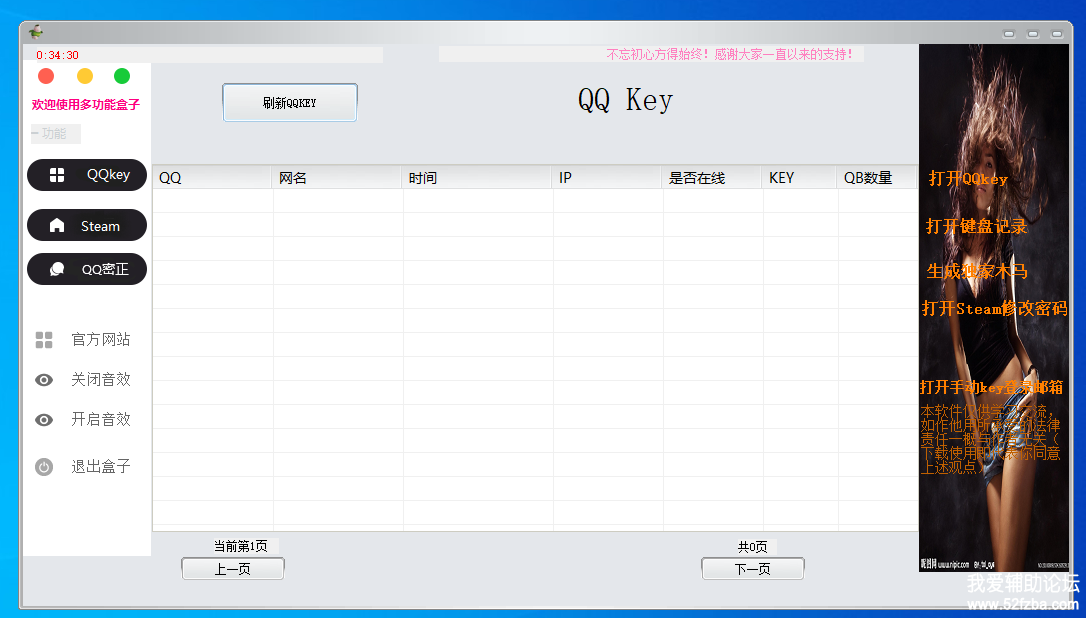
Task: Click the 官方网站 grid icon
Action: tap(44, 339)
